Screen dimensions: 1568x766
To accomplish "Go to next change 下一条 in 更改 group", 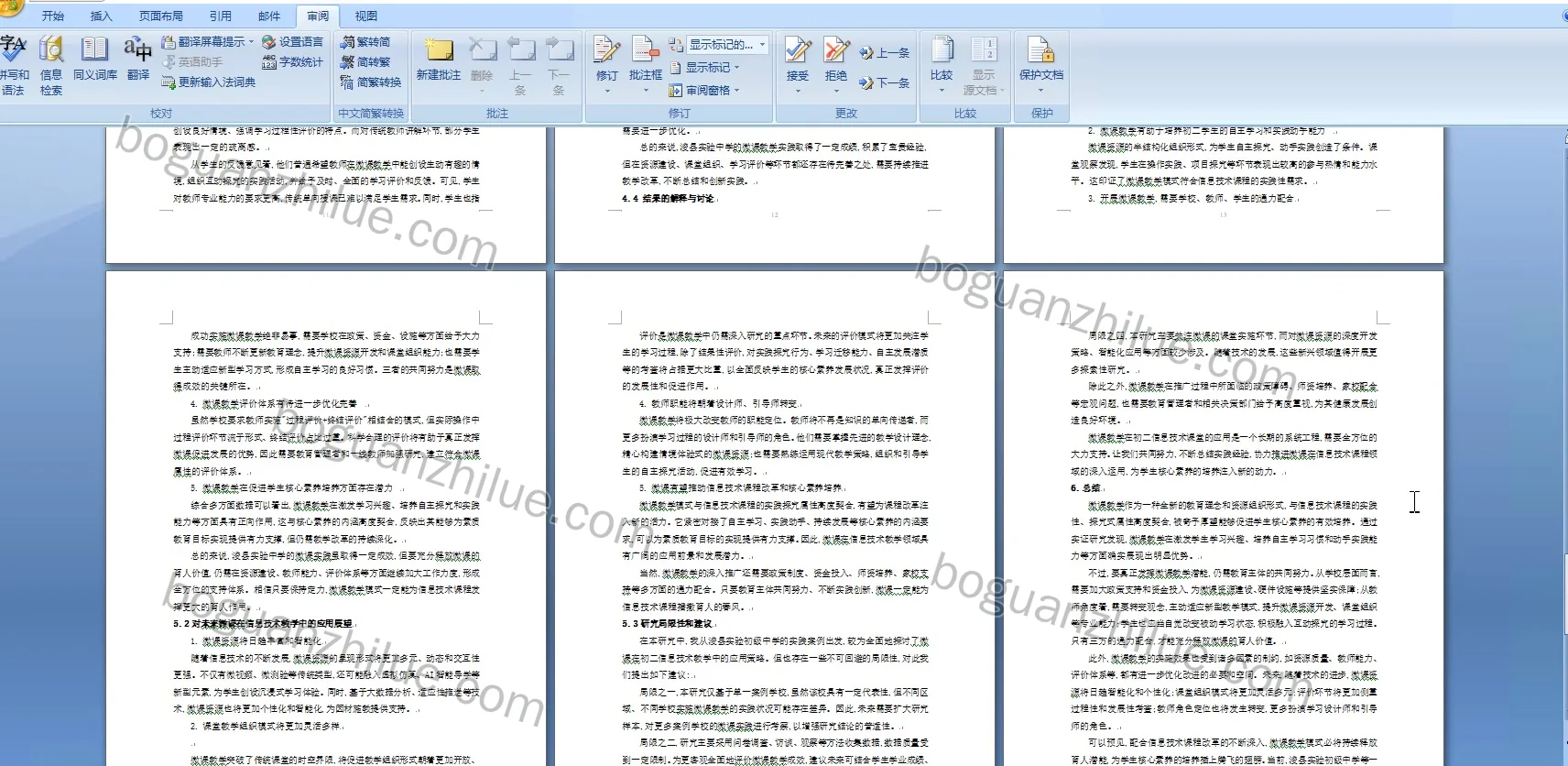I will pos(885,82).
